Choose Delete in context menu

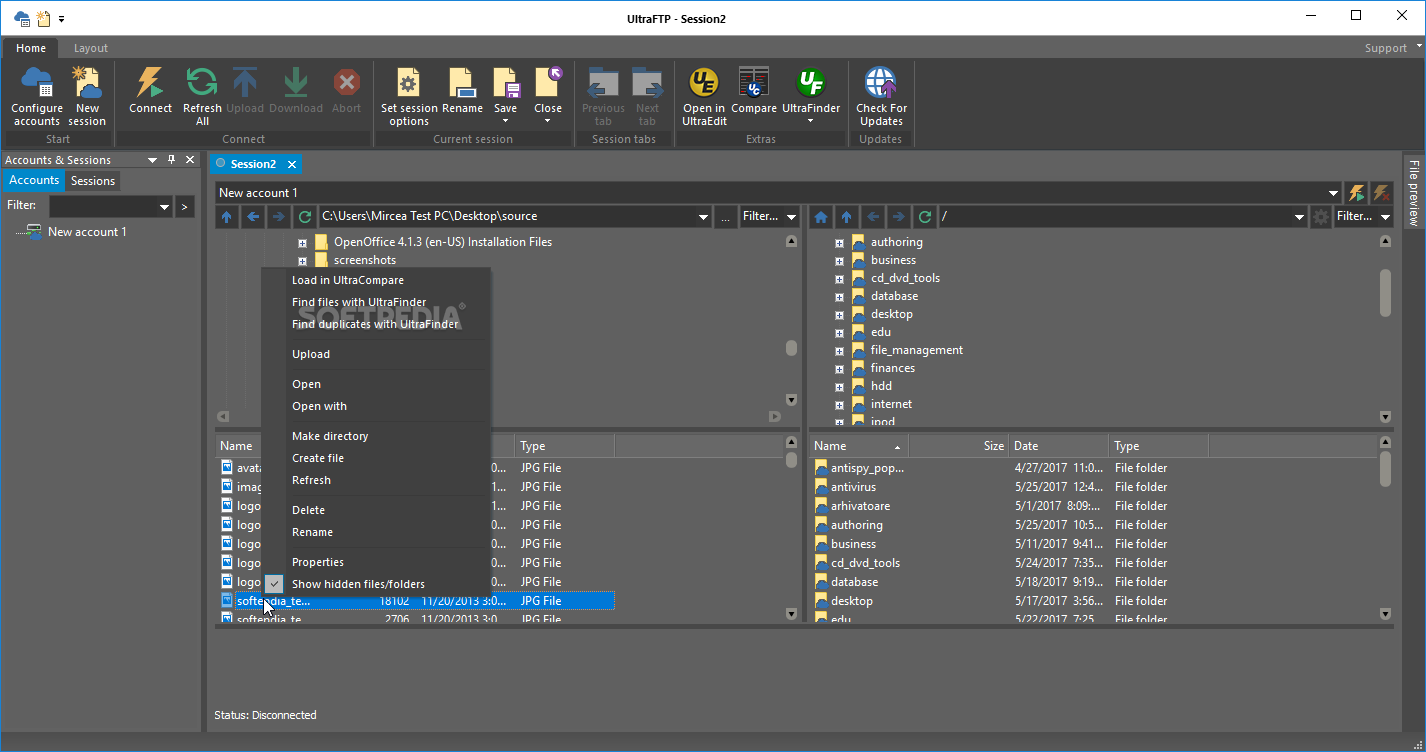click(x=308, y=510)
